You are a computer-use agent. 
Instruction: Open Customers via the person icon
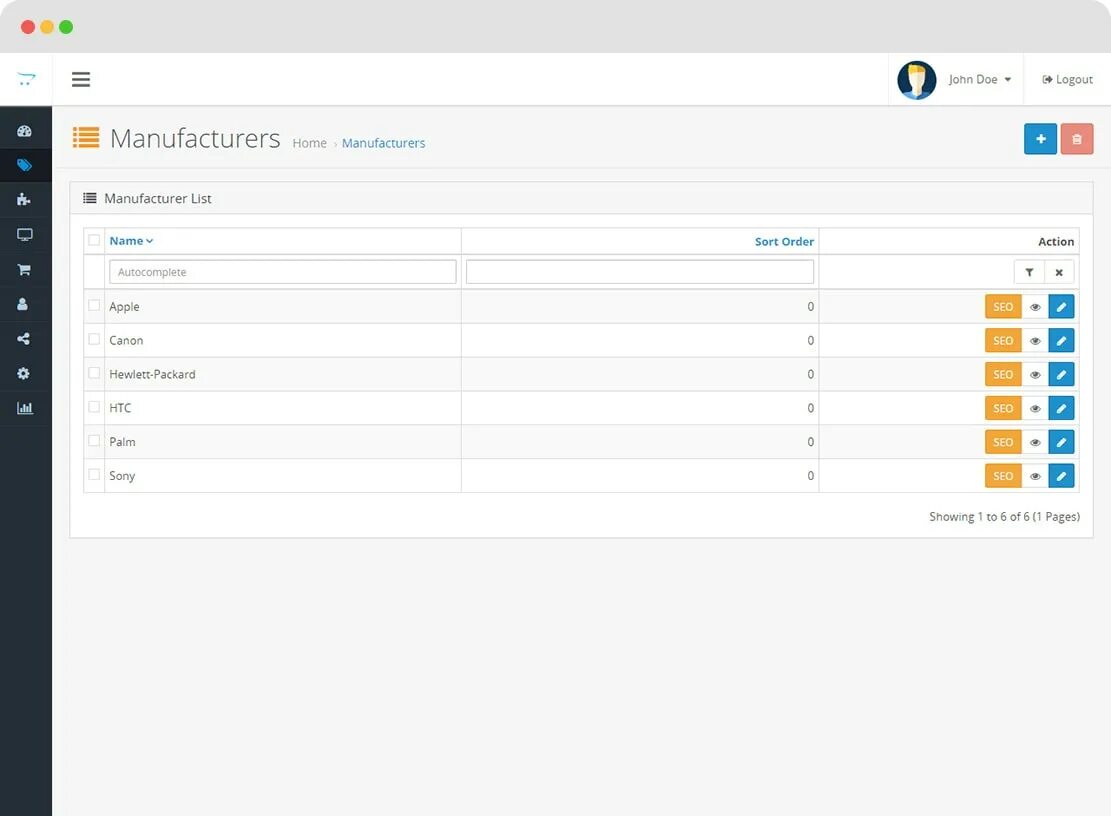(26, 304)
